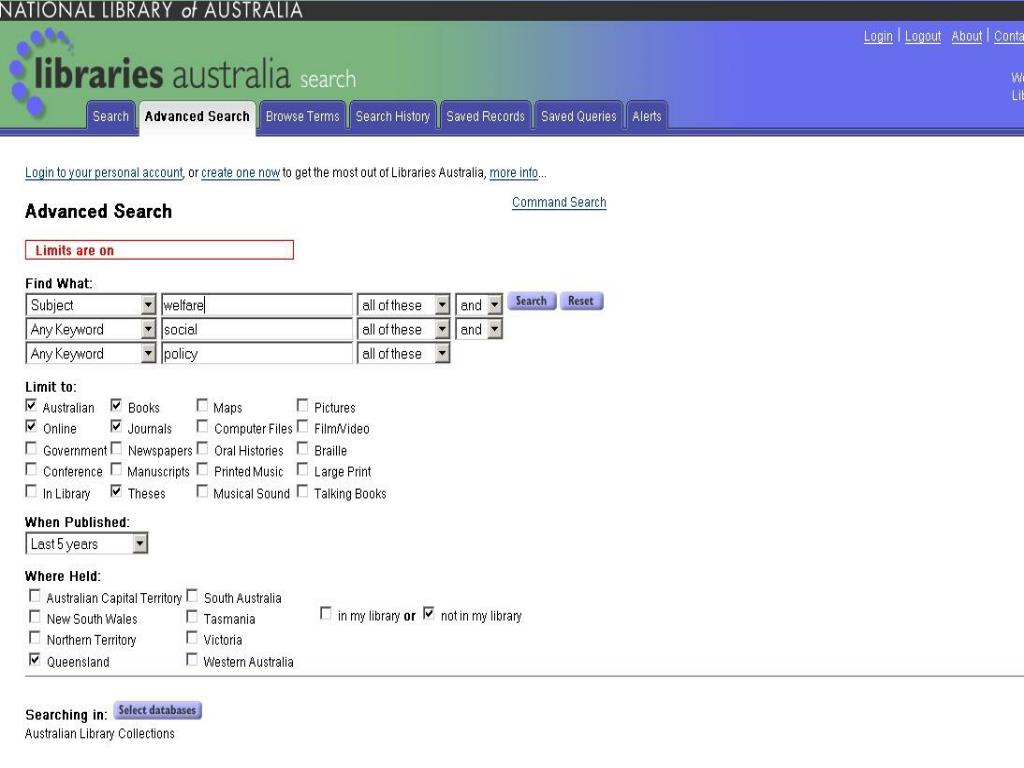Tick the South Australia checkbox
Viewport: 1024px width, 768px height.
192,596
